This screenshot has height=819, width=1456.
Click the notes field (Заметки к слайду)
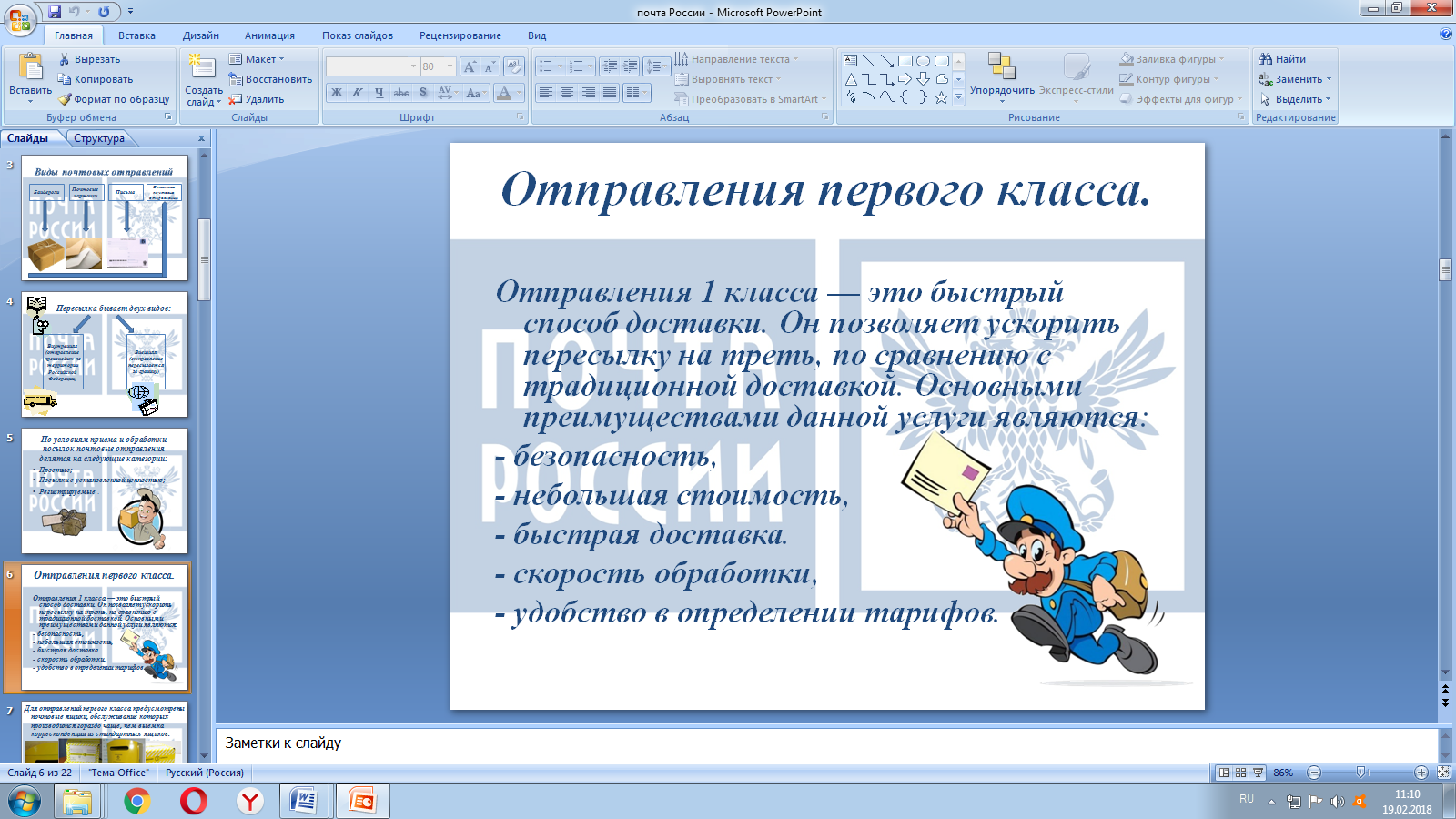pos(826,743)
